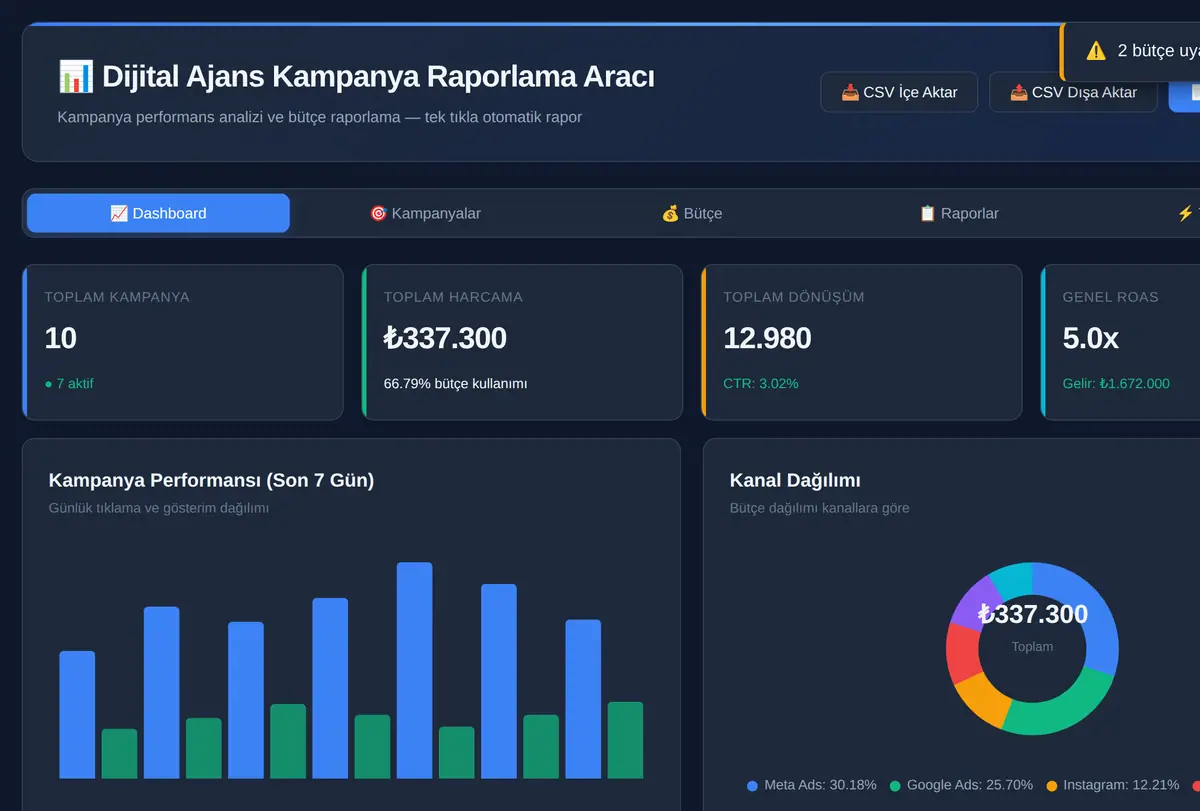Image resolution: width=1200 pixels, height=811 pixels.
Task: Click the Instagram legend color dot
Action: click(1051, 786)
